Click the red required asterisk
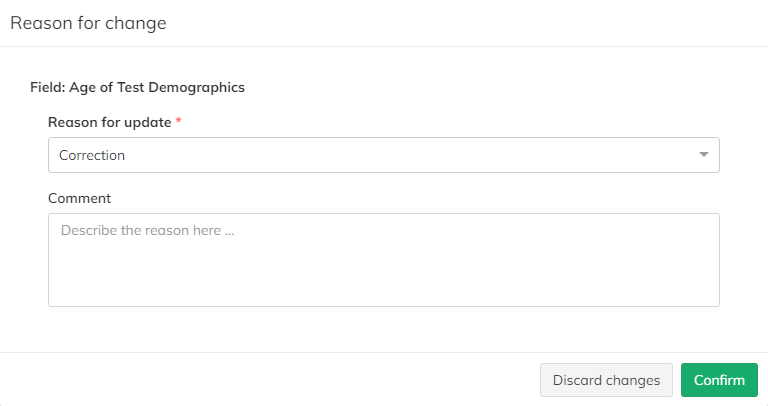This screenshot has height=406, width=768. 179,121
